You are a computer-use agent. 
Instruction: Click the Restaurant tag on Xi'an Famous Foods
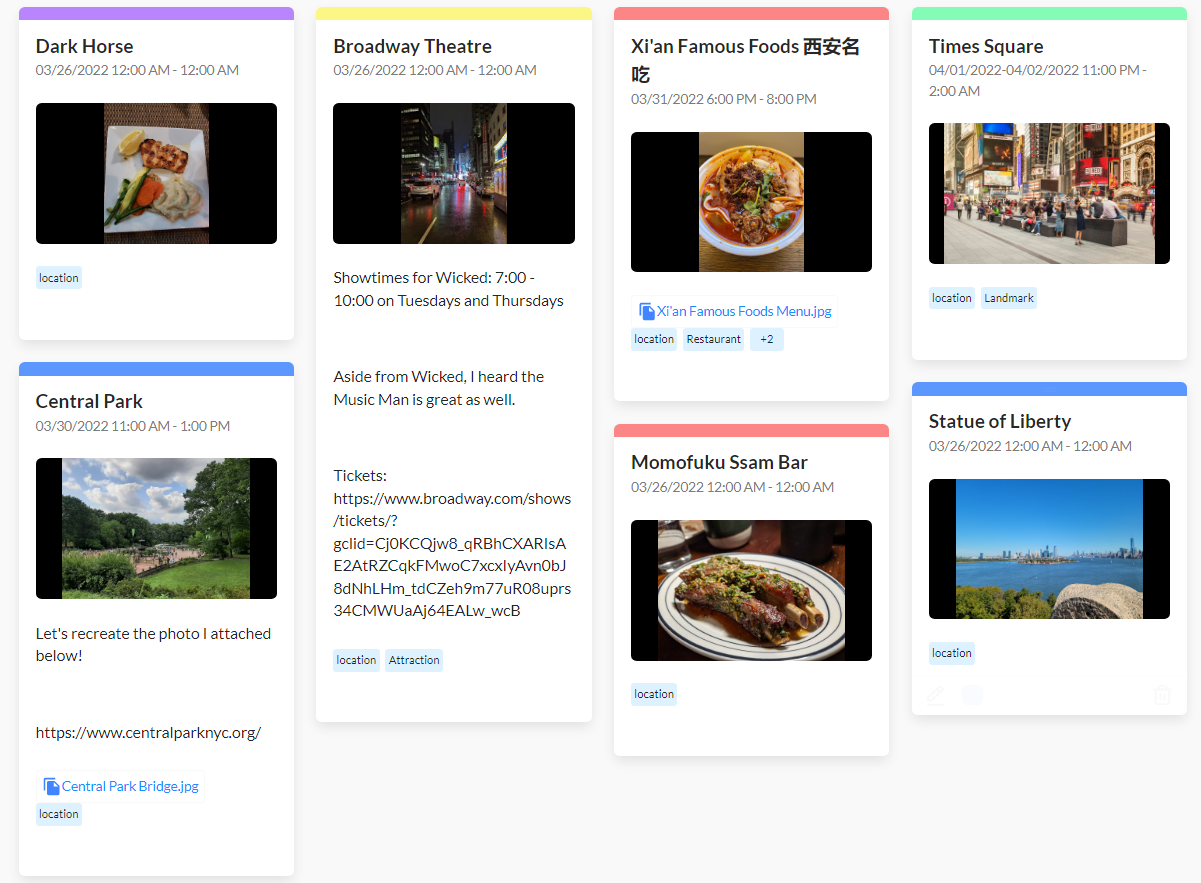[713, 340]
